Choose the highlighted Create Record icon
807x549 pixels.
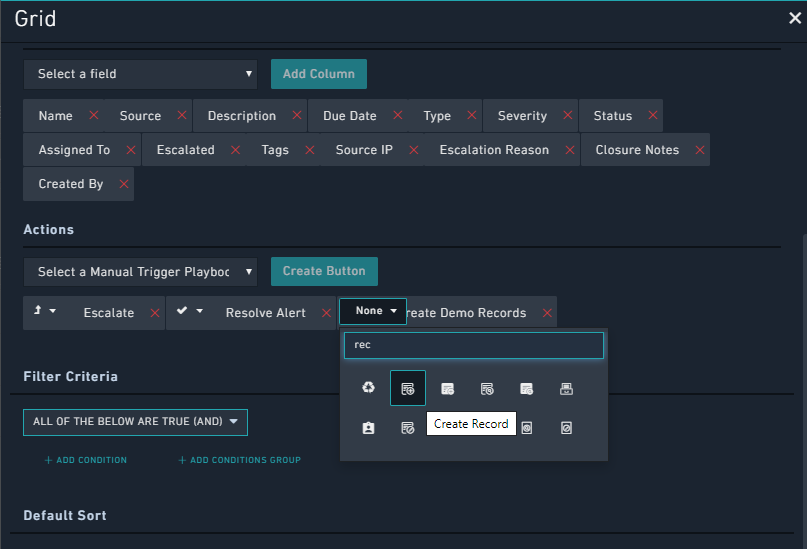click(407, 388)
